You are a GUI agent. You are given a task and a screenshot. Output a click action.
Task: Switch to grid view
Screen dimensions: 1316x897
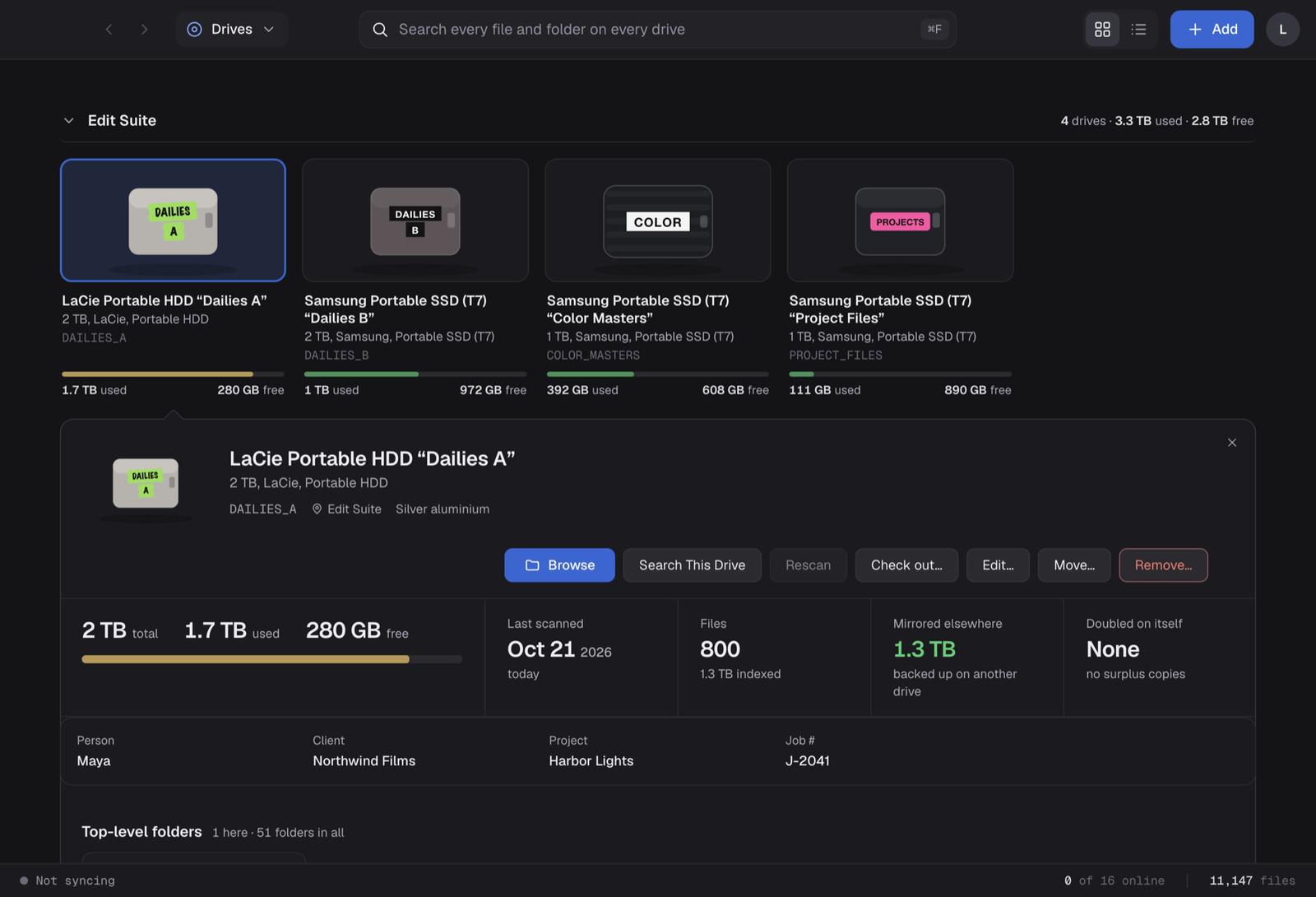point(1102,30)
